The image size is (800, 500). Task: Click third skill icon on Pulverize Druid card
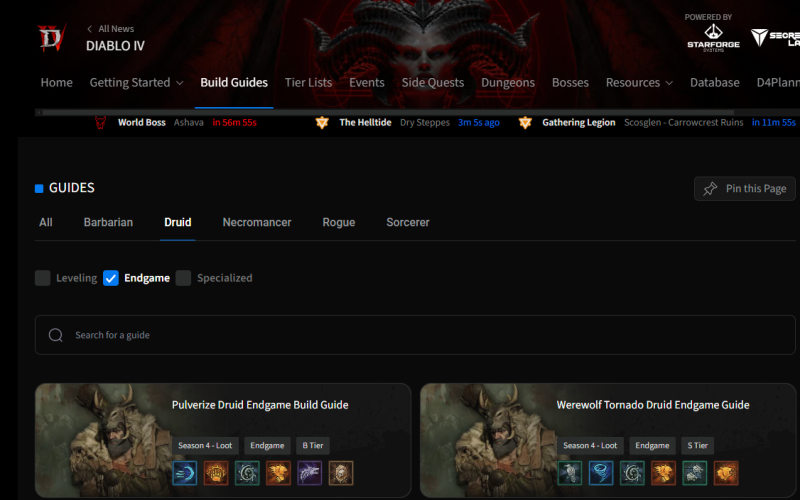tap(247, 473)
